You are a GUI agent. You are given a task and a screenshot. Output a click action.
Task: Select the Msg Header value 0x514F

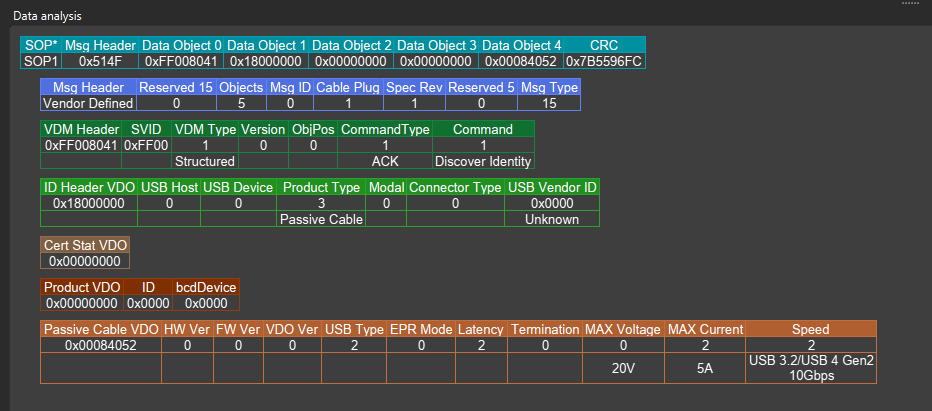(x=99, y=61)
